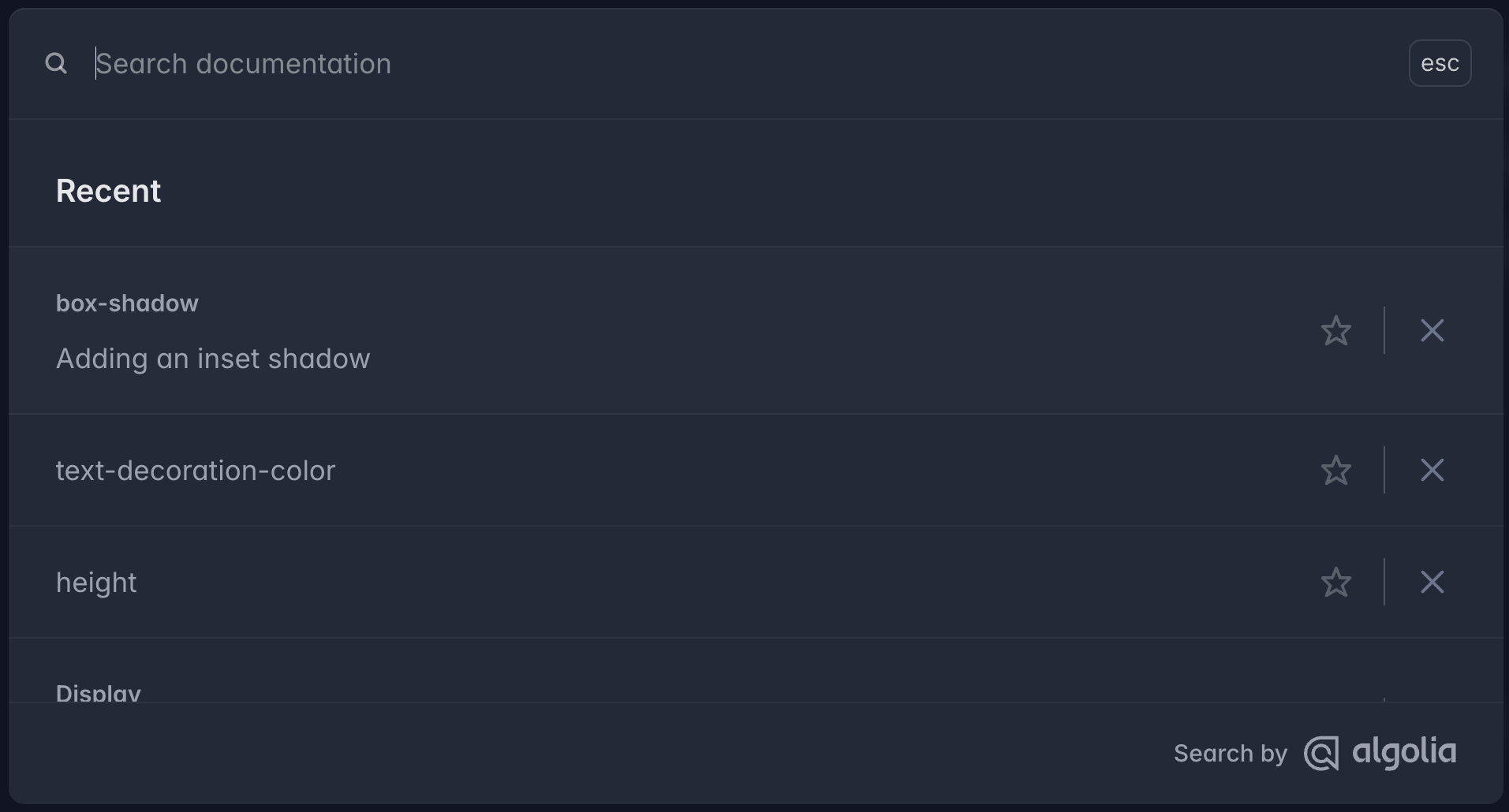Screen dimensions: 1509x812
Task: Click the vertical divider in the box-shadow row
Action: (x=1384, y=331)
